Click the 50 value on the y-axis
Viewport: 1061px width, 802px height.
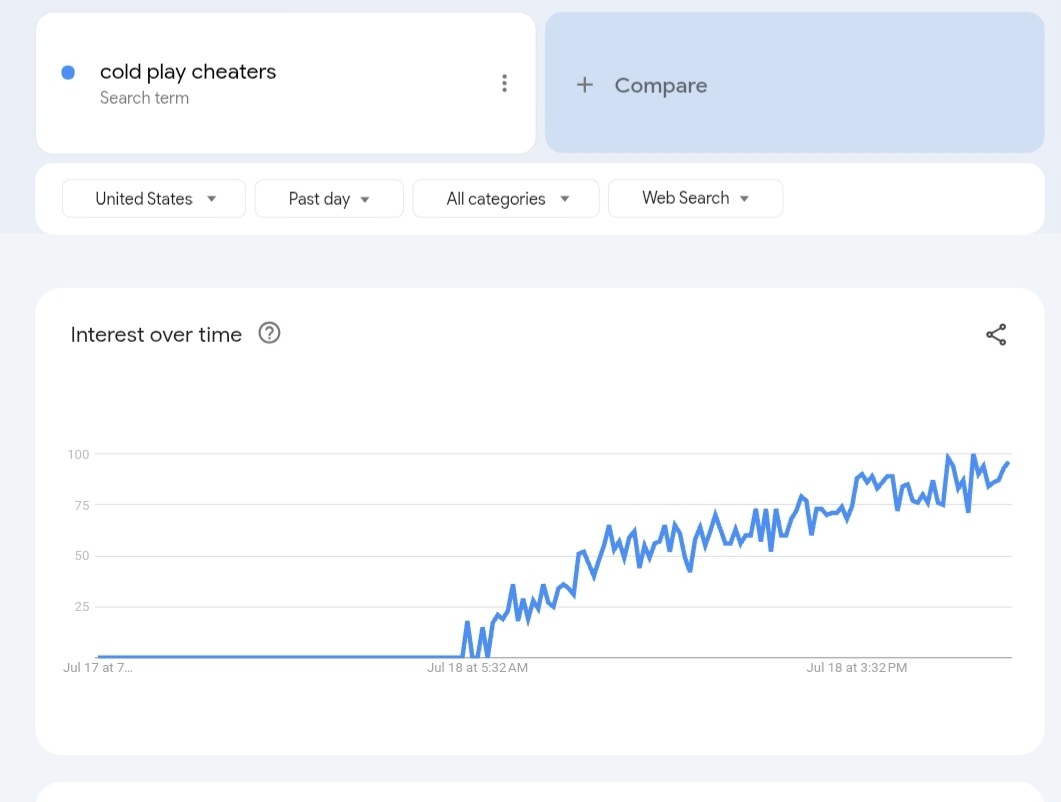coord(81,556)
